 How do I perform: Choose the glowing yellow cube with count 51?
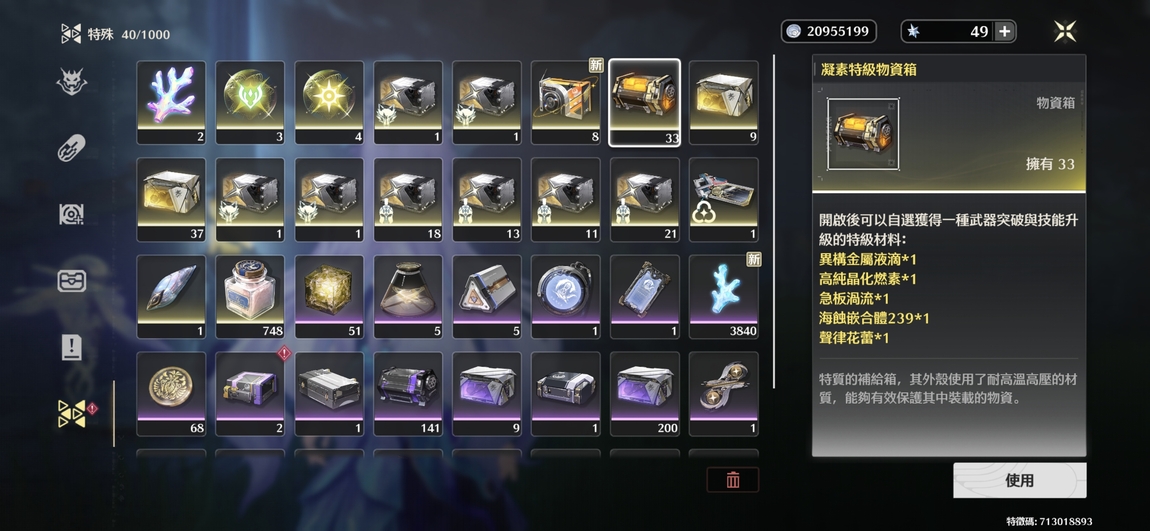[x=329, y=296]
